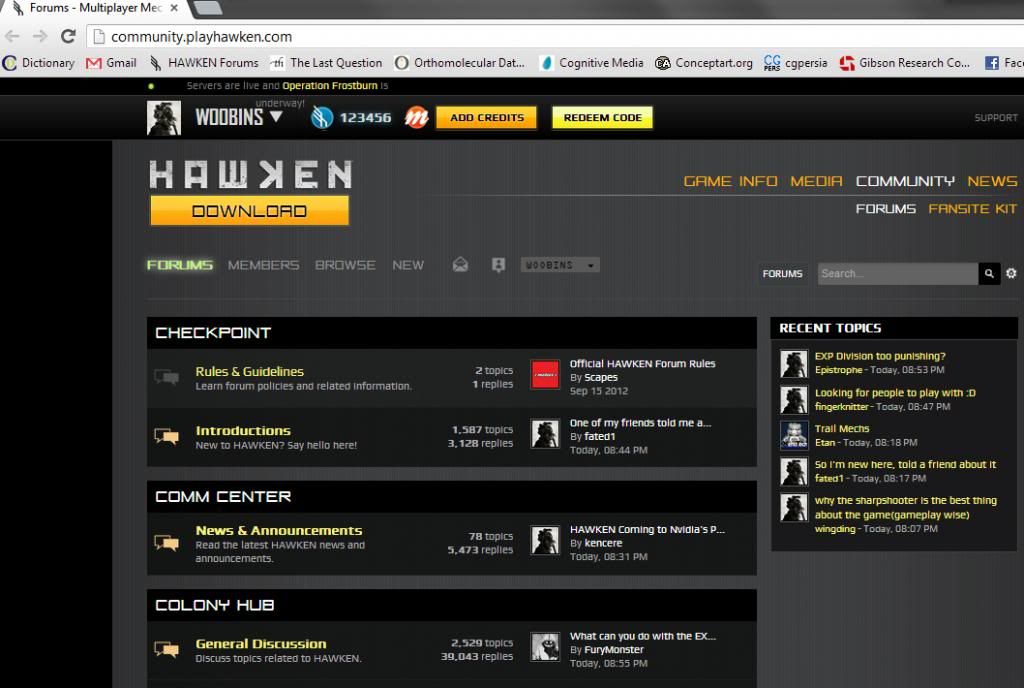Click the Operation Frostburn announcement link

pos(330,86)
